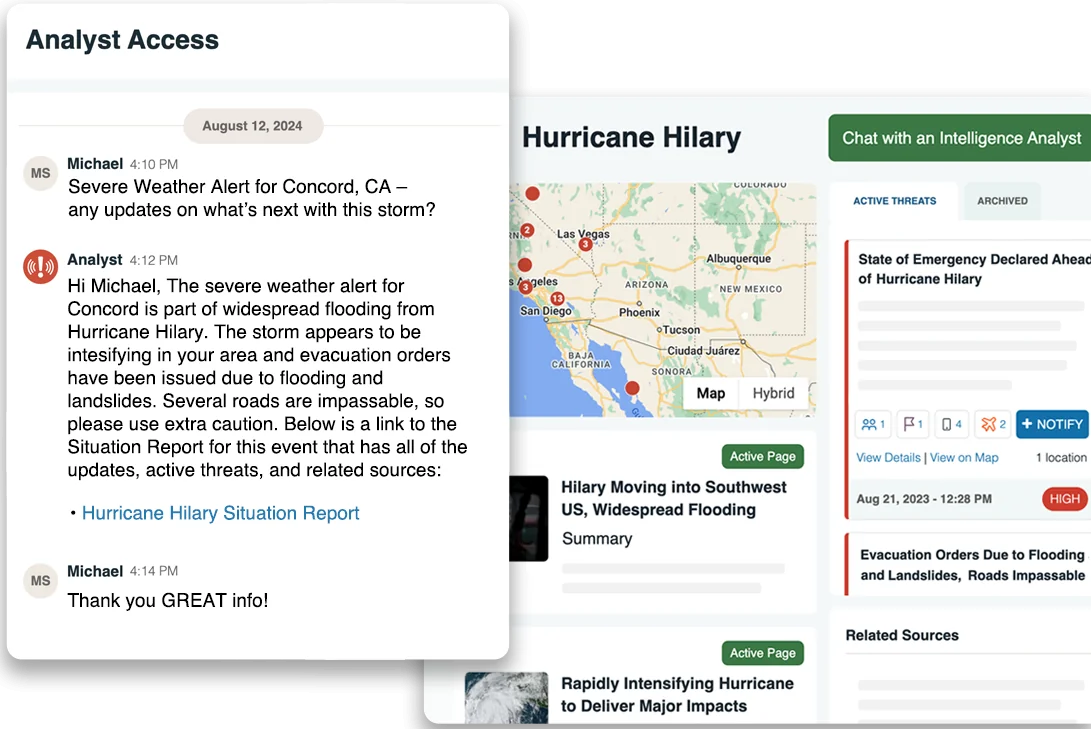The width and height of the screenshot is (1091, 729).
Task: Click Michael's MS avatar icon
Action: click(x=40, y=172)
